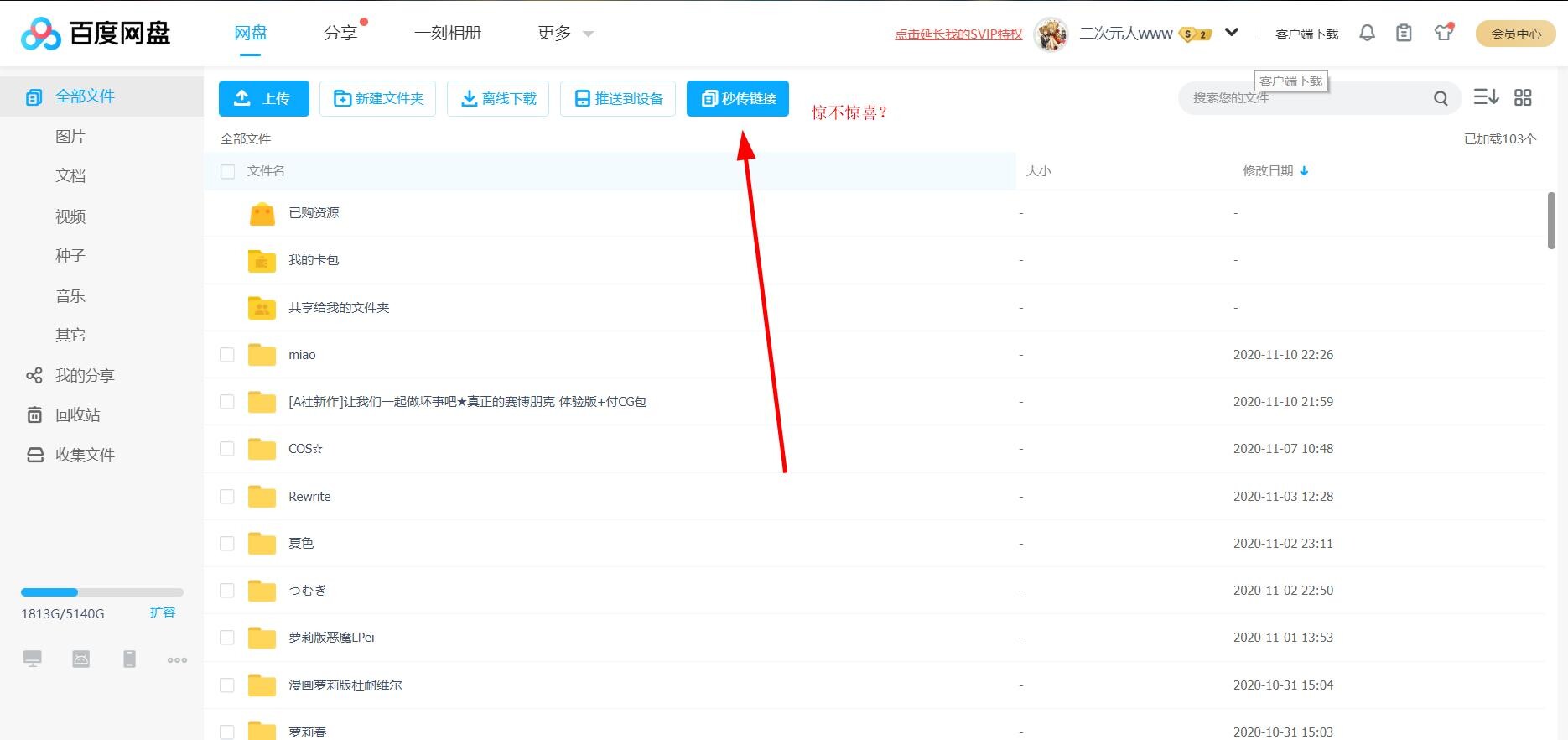Tick the checkbox for miao folder

point(227,355)
